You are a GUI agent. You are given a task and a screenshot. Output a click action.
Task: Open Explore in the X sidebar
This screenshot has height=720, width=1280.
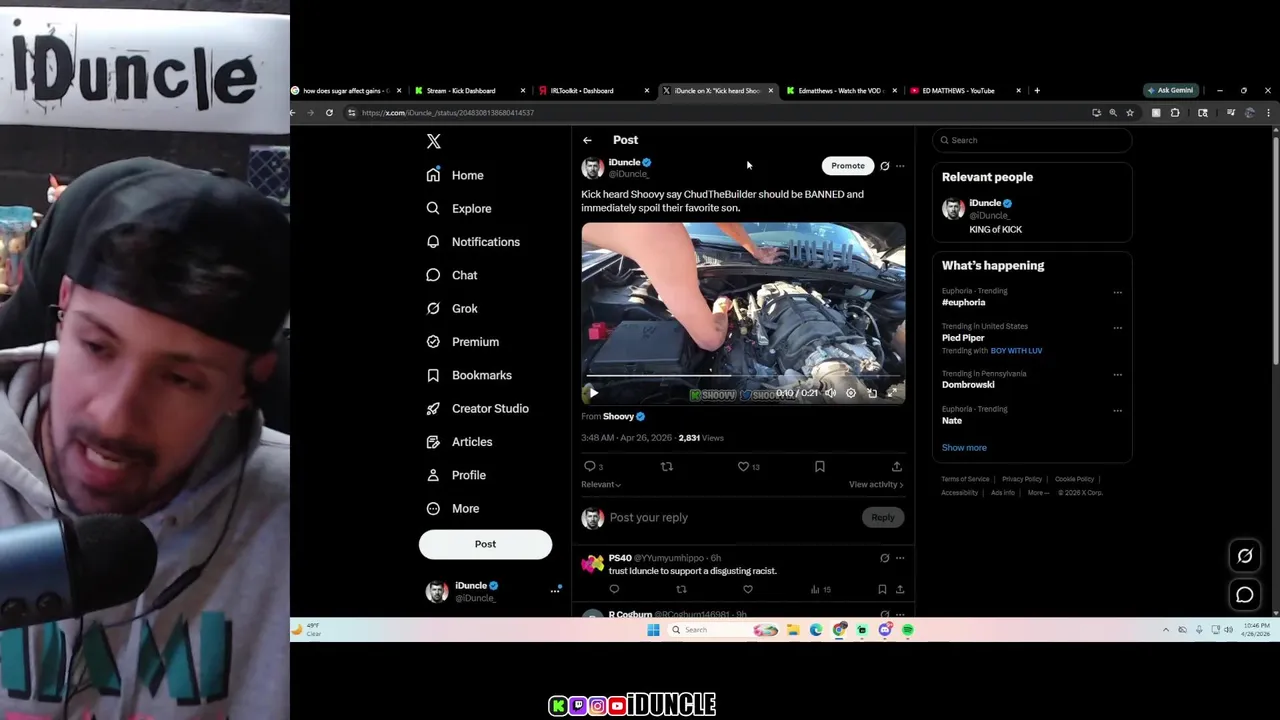coord(459,208)
